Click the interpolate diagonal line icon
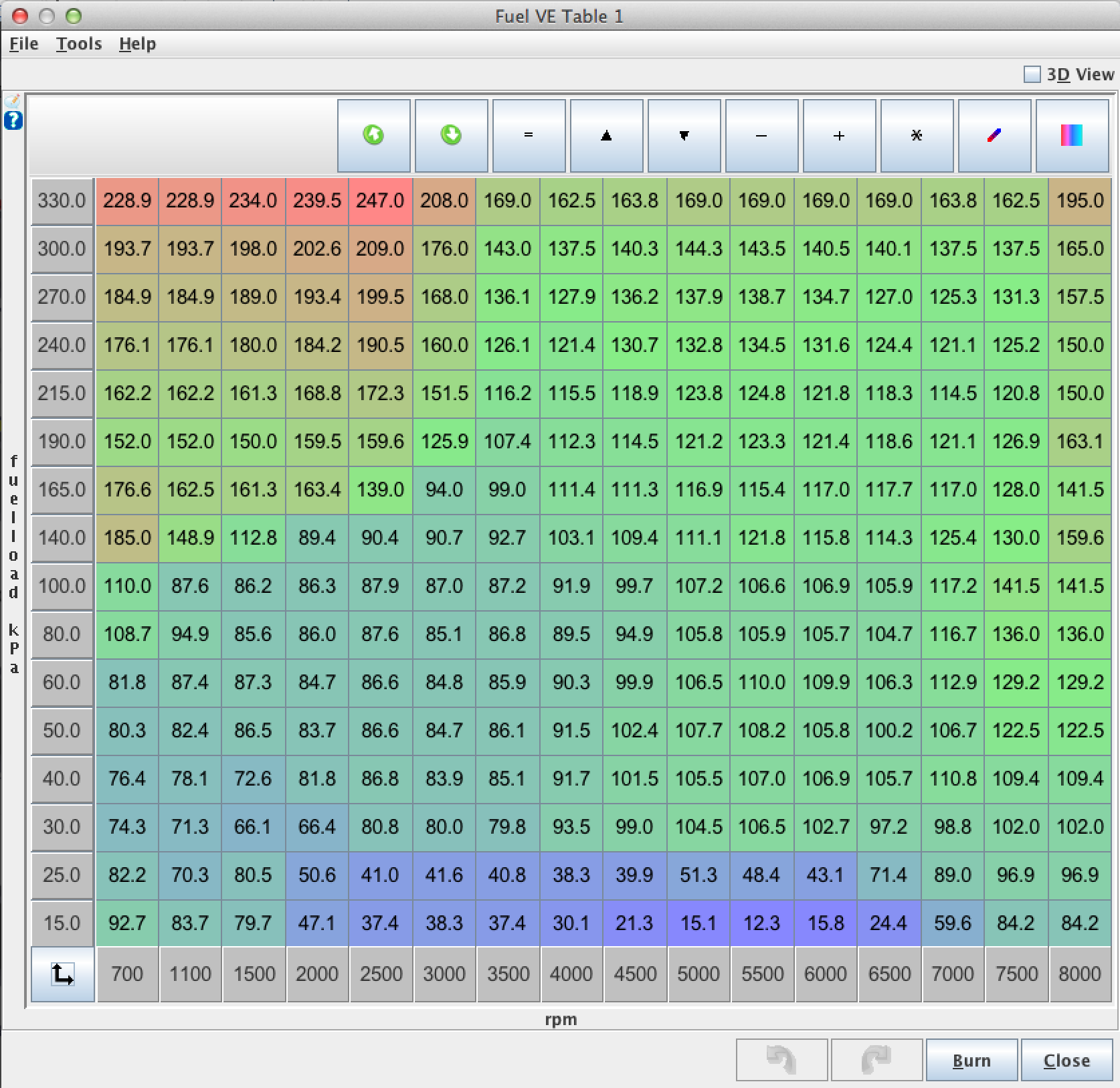 point(994,136)
